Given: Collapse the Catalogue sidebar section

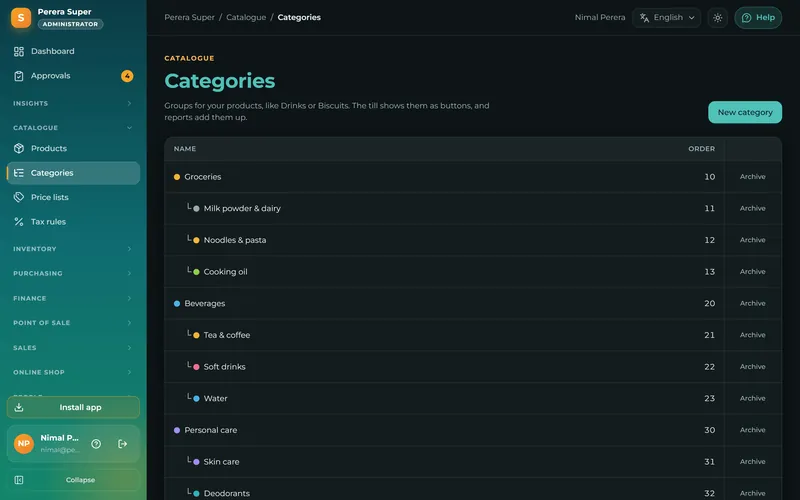Looking at the screenshot, I should click(73, 128).
